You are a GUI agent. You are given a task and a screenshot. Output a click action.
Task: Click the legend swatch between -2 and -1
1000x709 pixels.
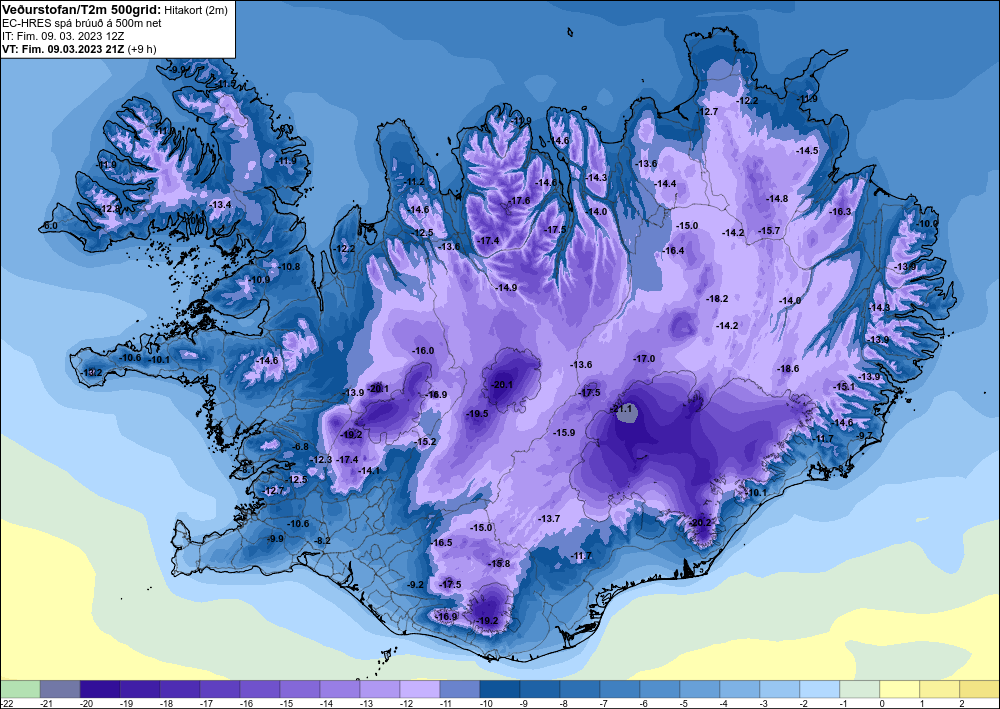[819, 689]
